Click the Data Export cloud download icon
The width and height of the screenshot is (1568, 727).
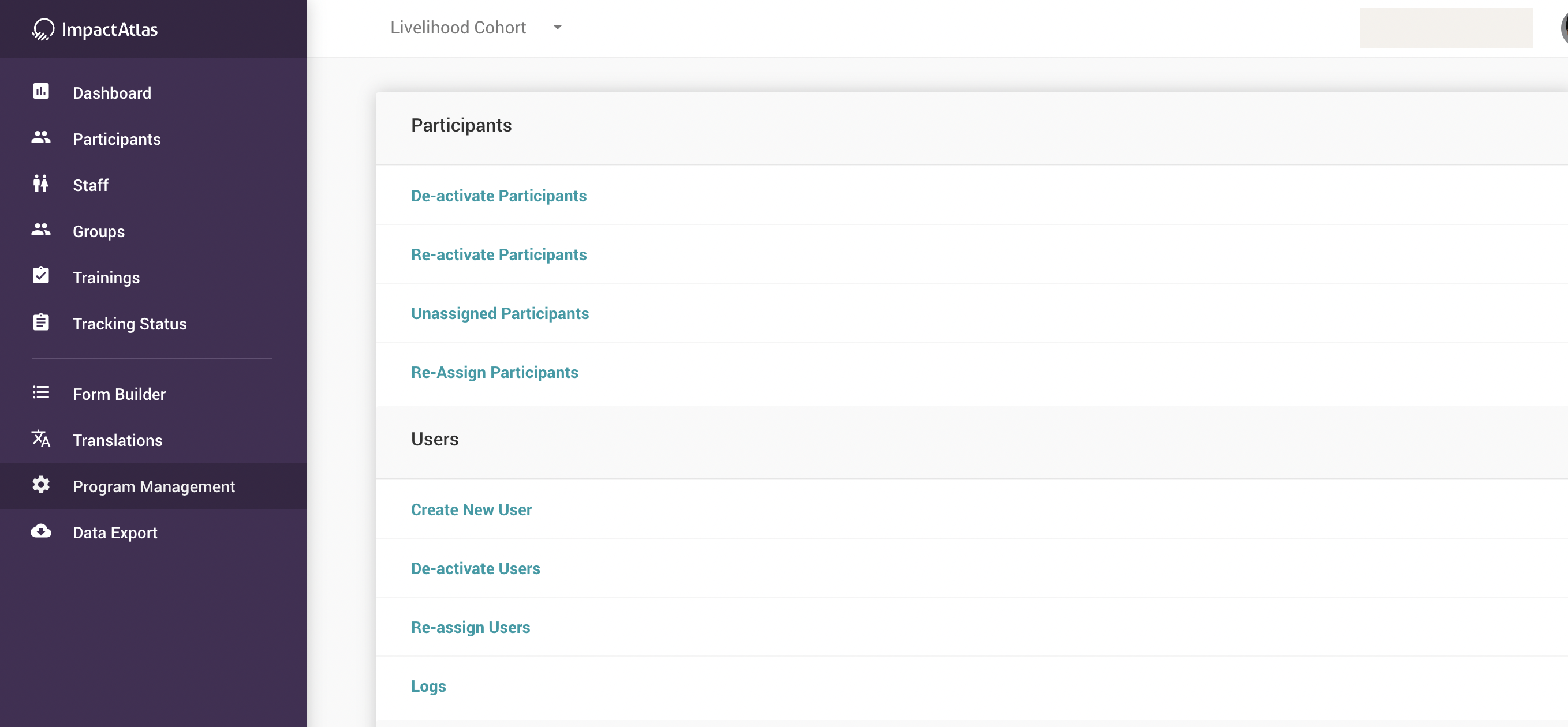point(40,531)
